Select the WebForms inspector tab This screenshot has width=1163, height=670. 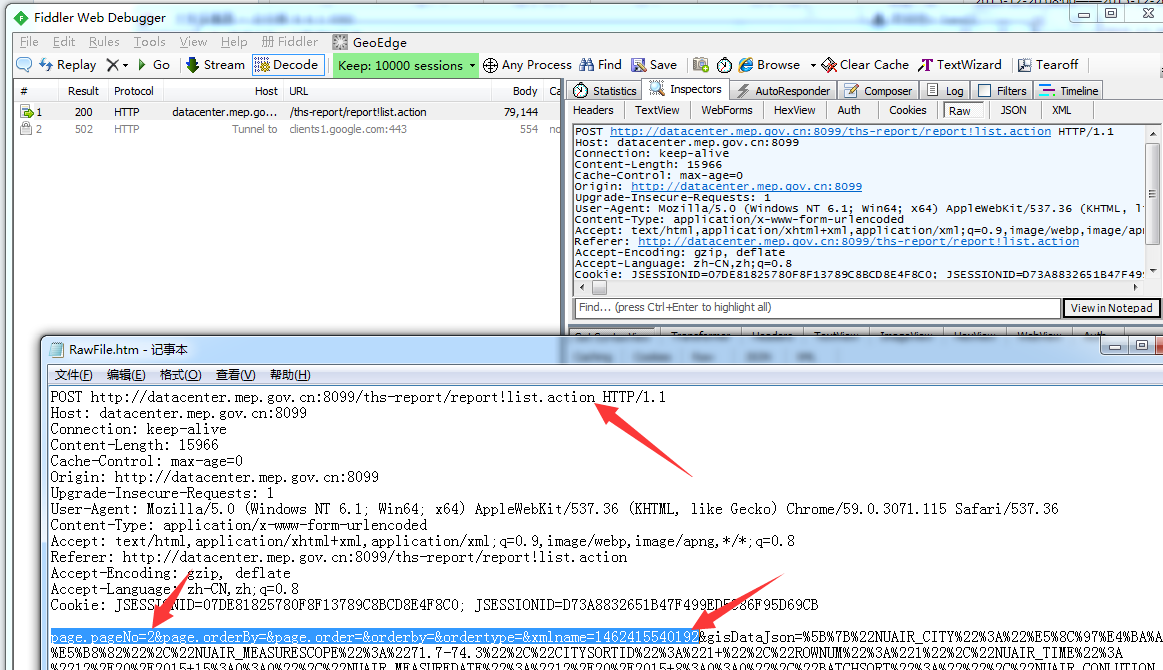pos(727,110)
